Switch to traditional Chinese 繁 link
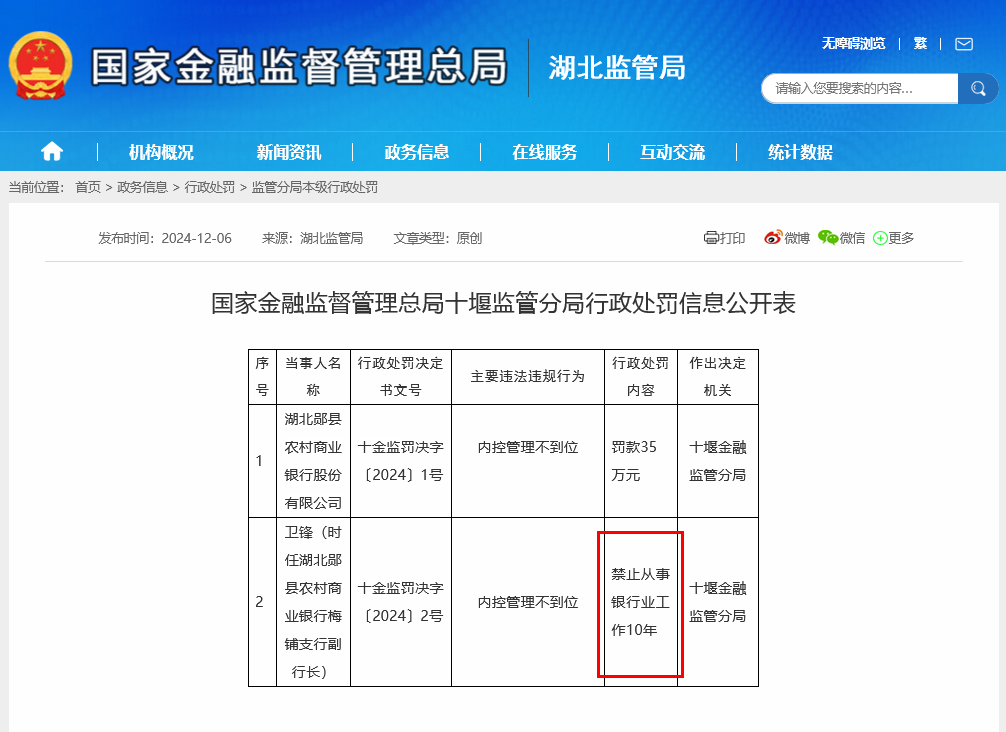Image resolution: width=1006 pixels, height=732 pixels. click(x=920, y=43)
